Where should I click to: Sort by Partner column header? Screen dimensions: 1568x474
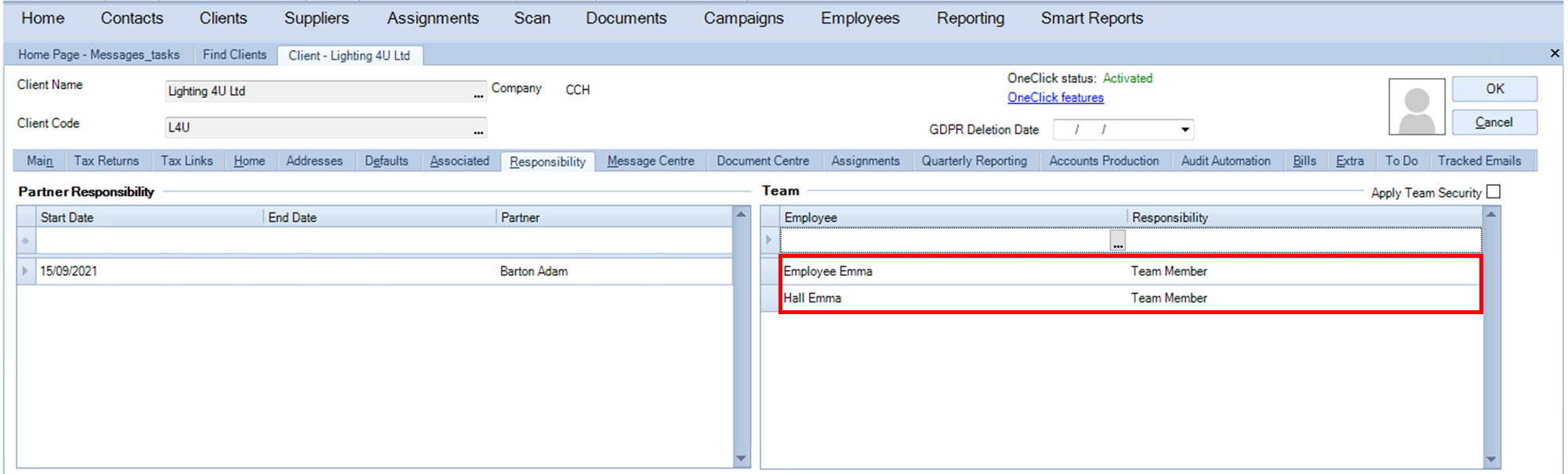point(615,217)
